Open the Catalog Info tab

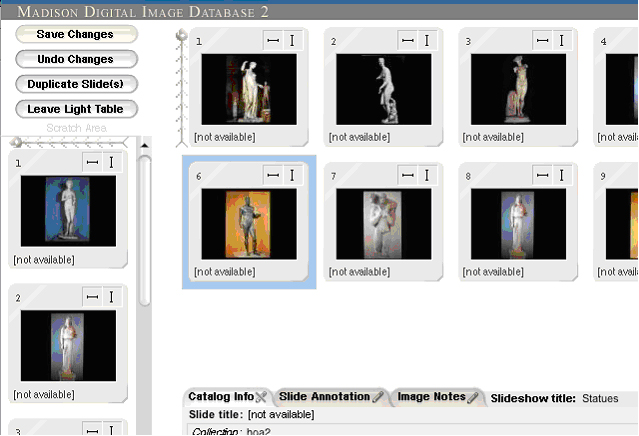pyautogui.click(x=227, y=396)
